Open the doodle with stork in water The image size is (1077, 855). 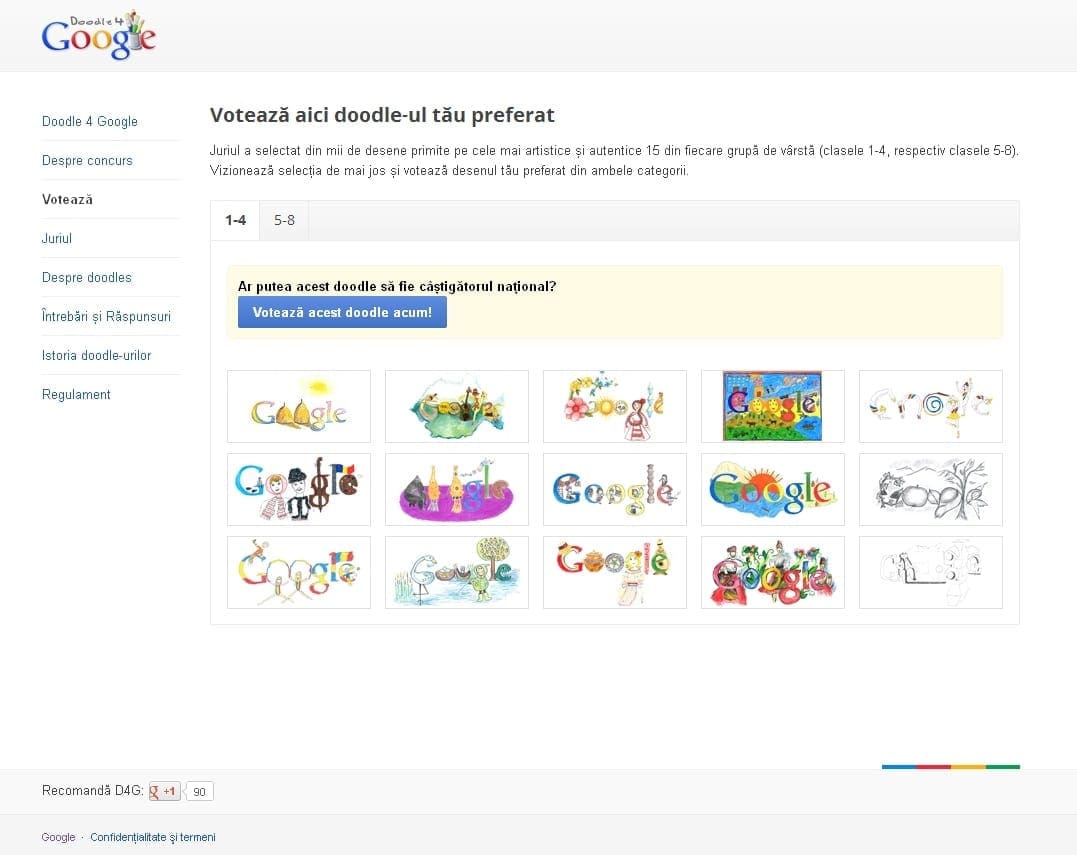pyautogui.click(x=457, y=572)
